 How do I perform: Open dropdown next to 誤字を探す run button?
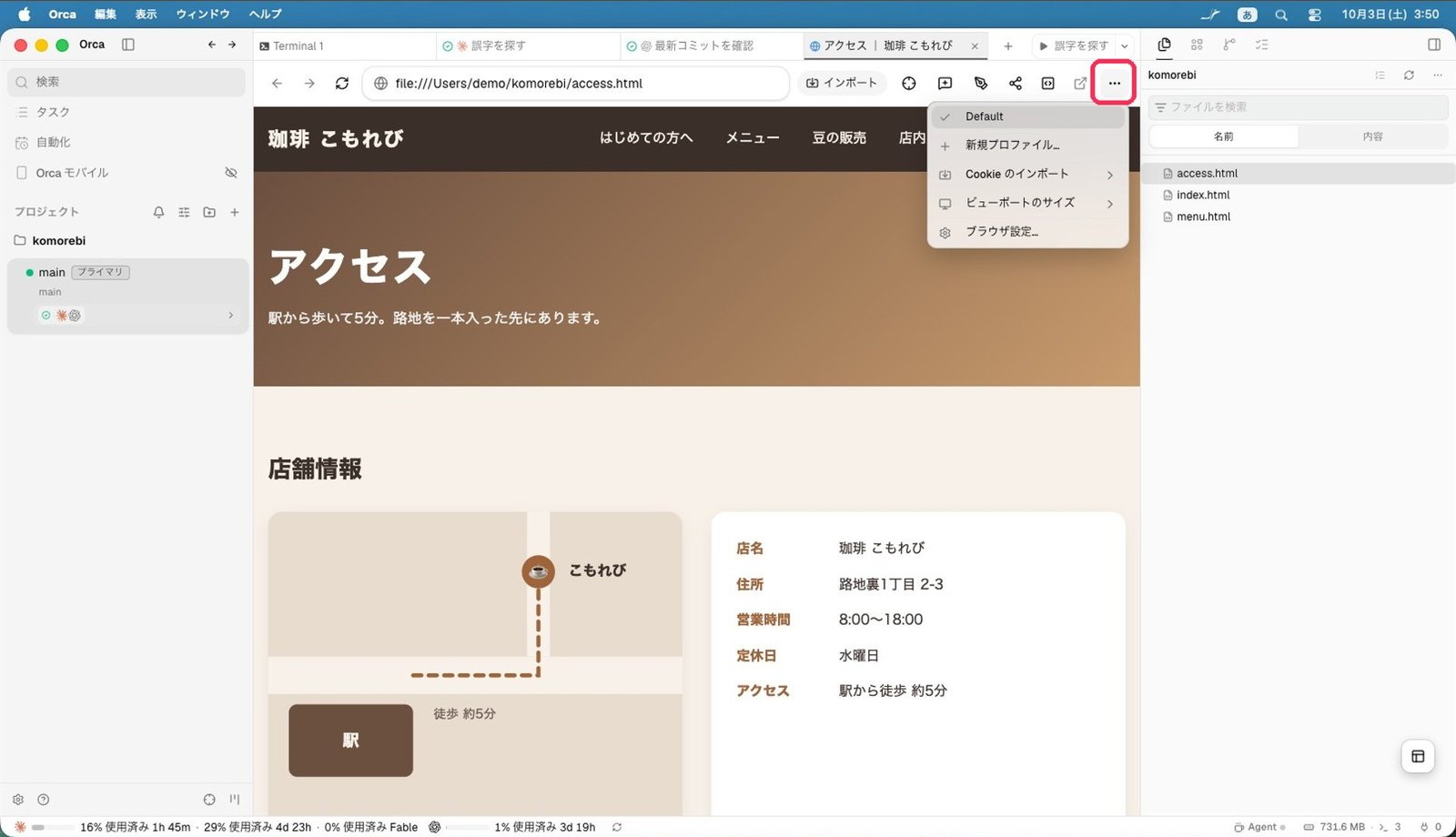[1125, 45]
